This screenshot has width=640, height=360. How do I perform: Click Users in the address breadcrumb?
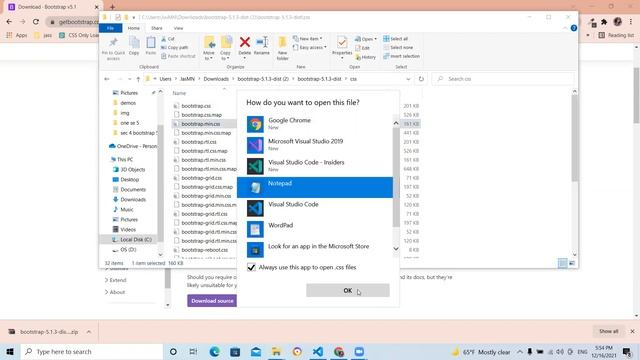pos(165,79)
